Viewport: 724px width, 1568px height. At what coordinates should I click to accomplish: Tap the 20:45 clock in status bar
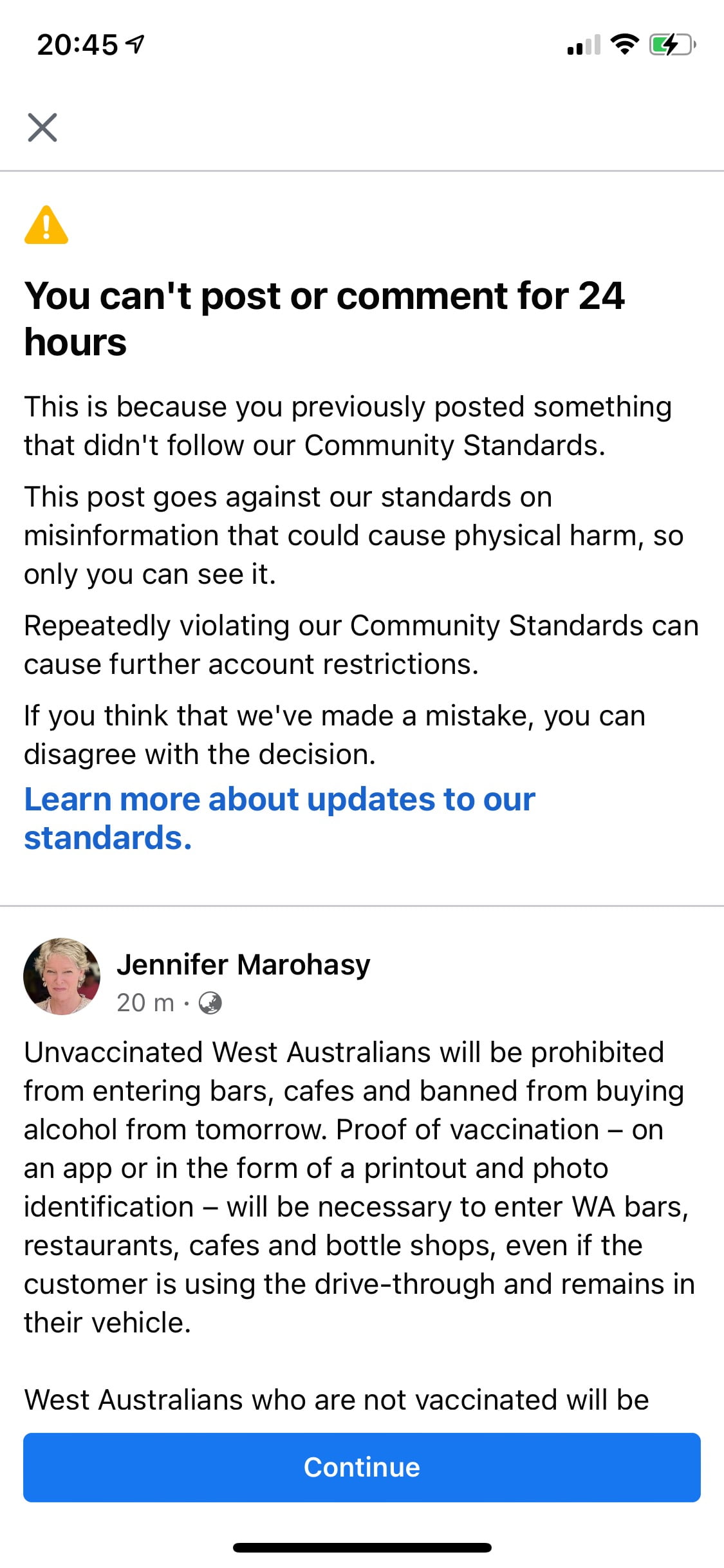pos(77,44)
